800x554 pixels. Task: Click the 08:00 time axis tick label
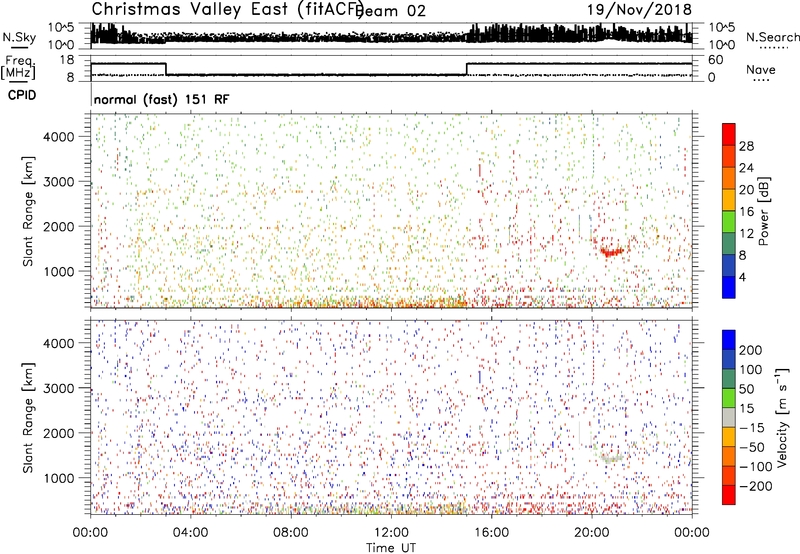[291, 533]
